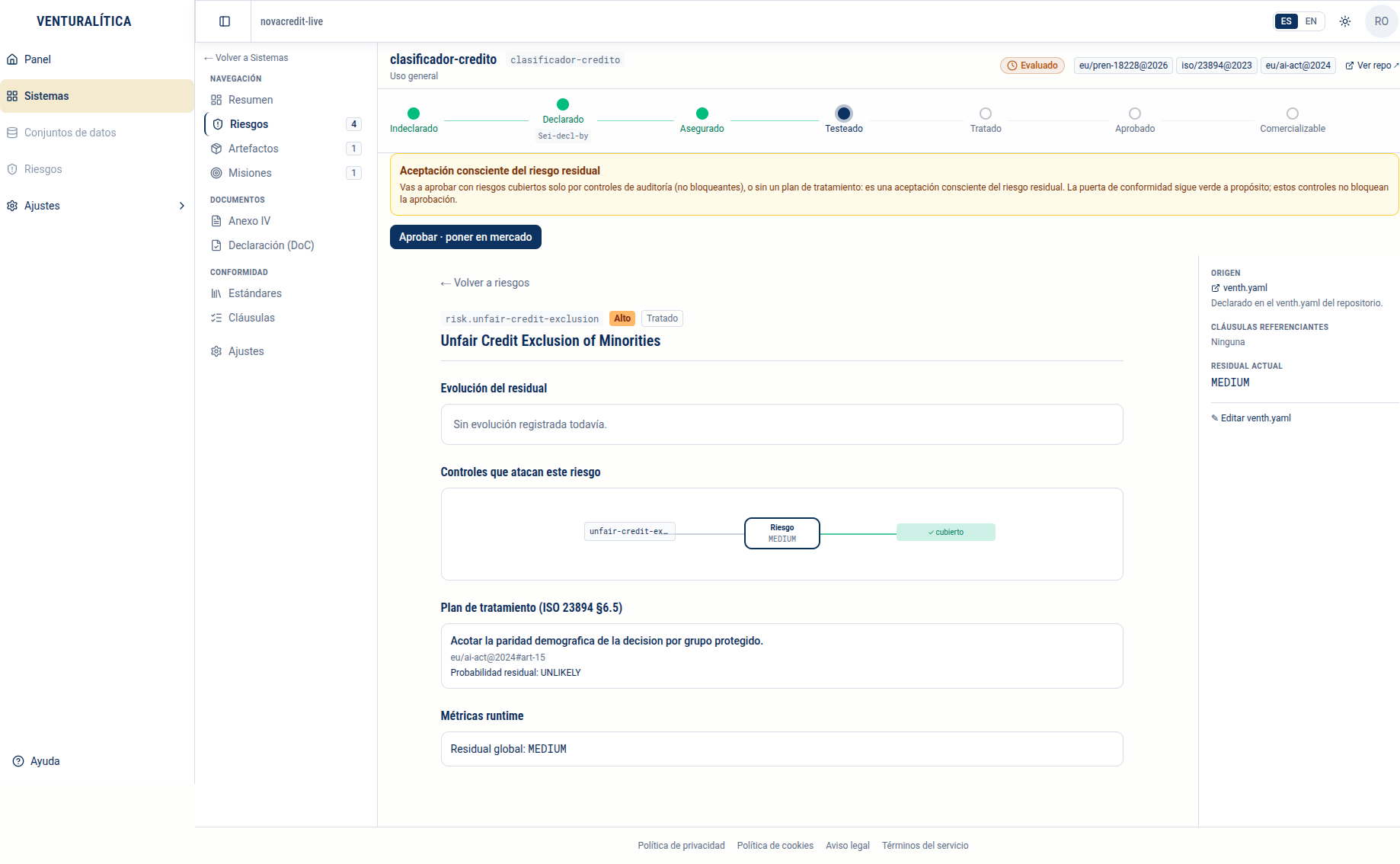Click the Comercializable stage marker
Screen dimensions: 1400x864
pyautogui.click(x=1293, y=114)
